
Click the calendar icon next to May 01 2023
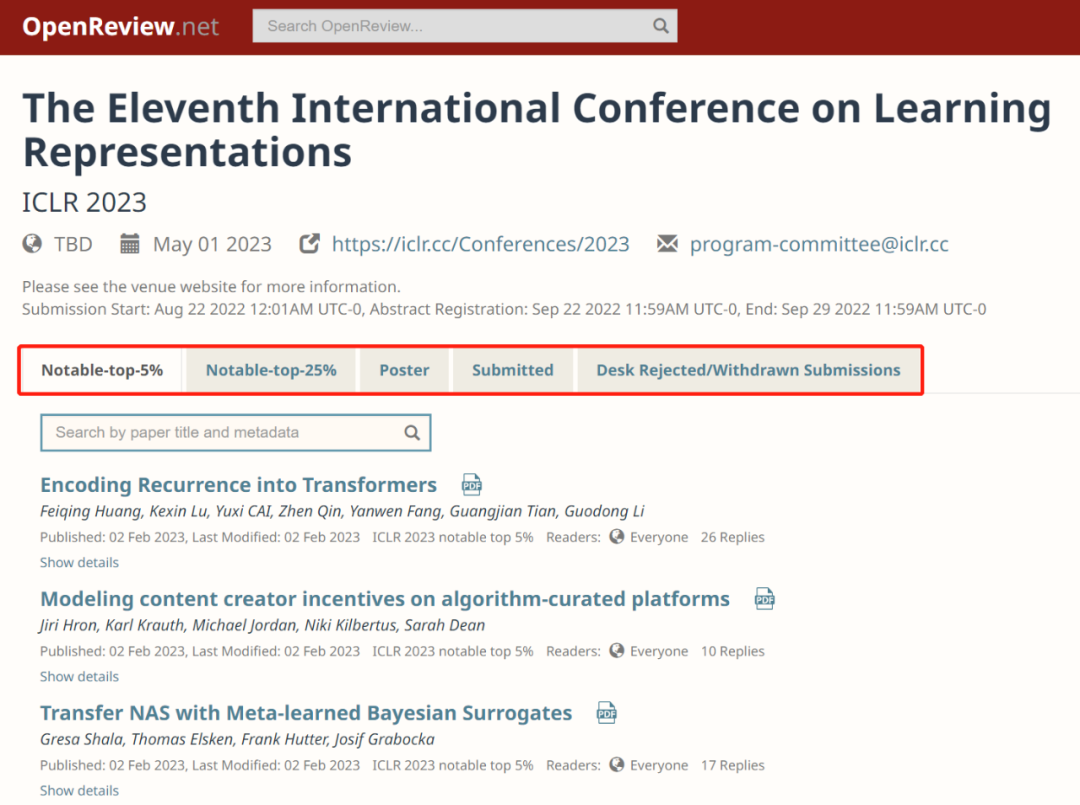point(129,243)
